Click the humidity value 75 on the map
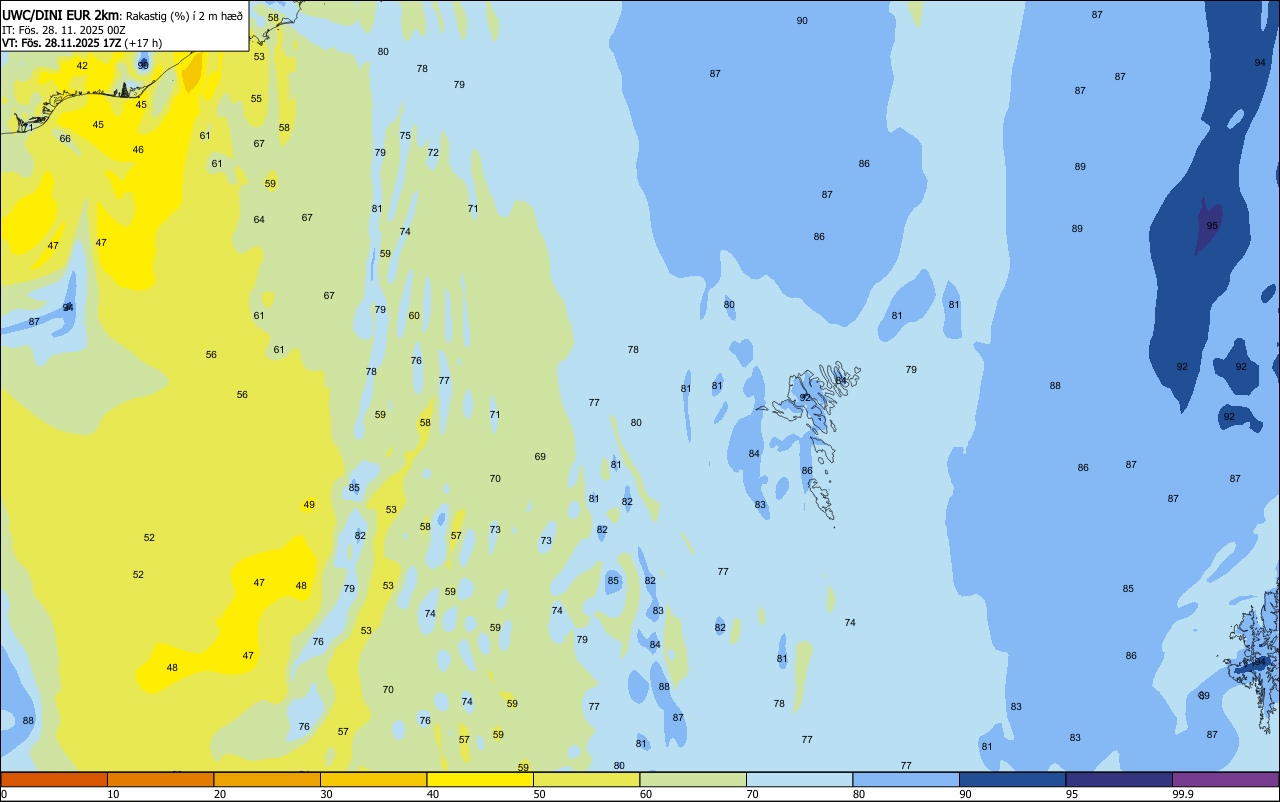The height and width of the screenshot is (802, 1280). (405, 136)
